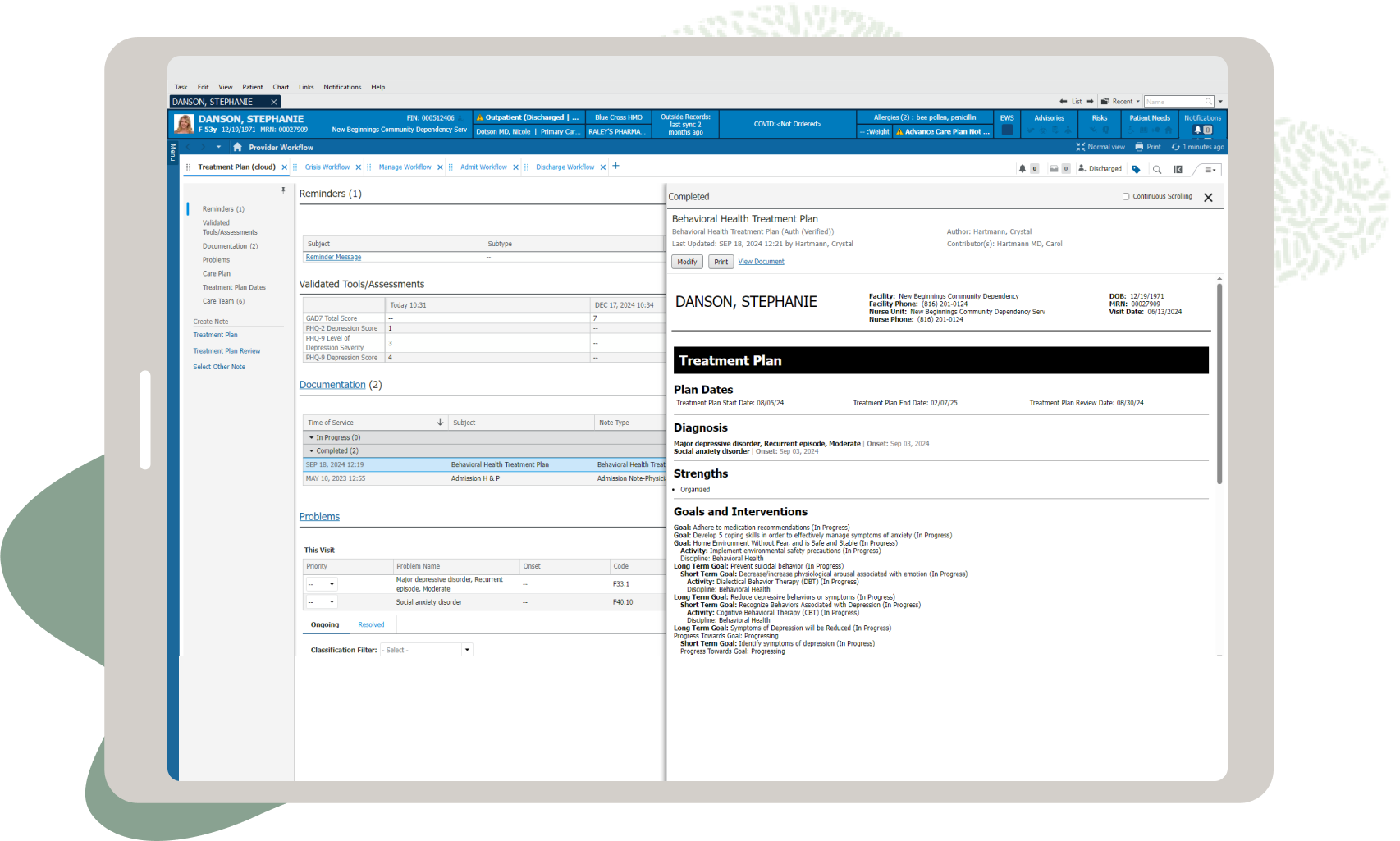Open the Patient menu
Screen dimensions: 1400x841
(x=253, y=87)
